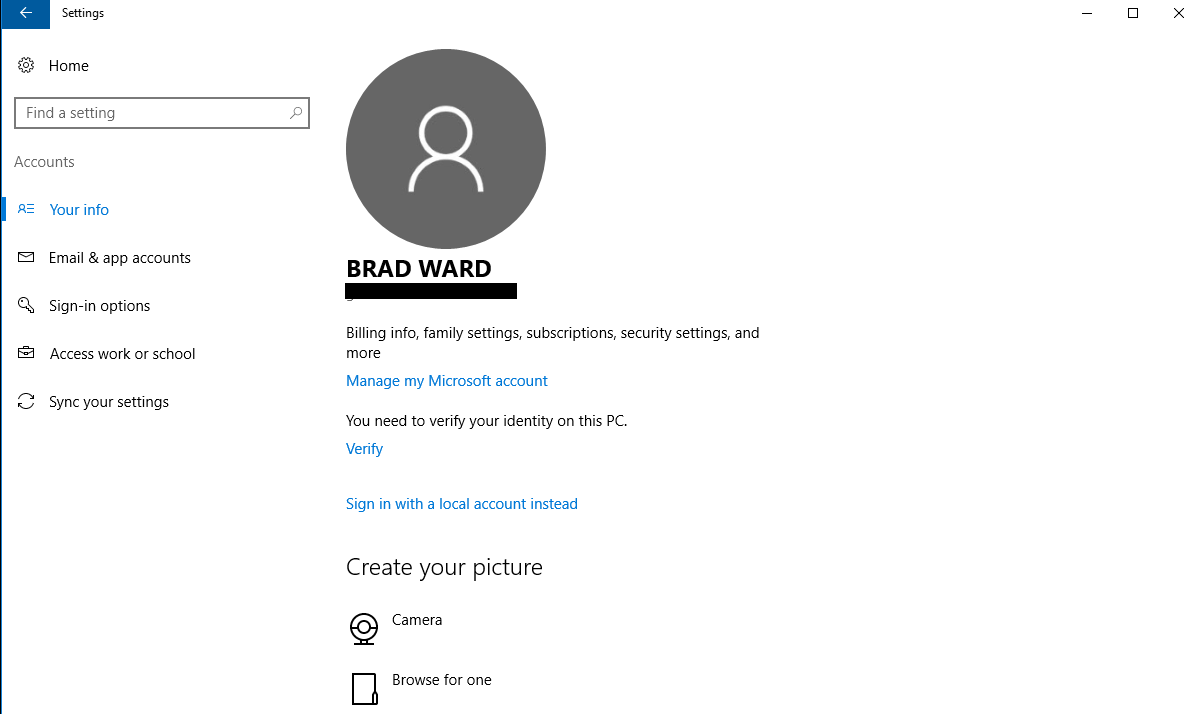This screenshot has height=714, width=1200.
Task: Select Sign-in options in the sidebar
Action: (100, 305)
